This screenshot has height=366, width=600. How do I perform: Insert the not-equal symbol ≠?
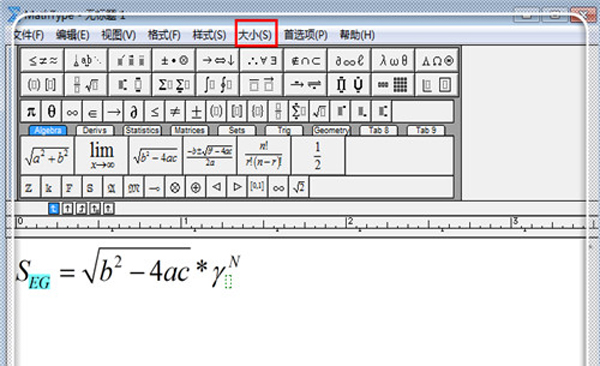175,111
